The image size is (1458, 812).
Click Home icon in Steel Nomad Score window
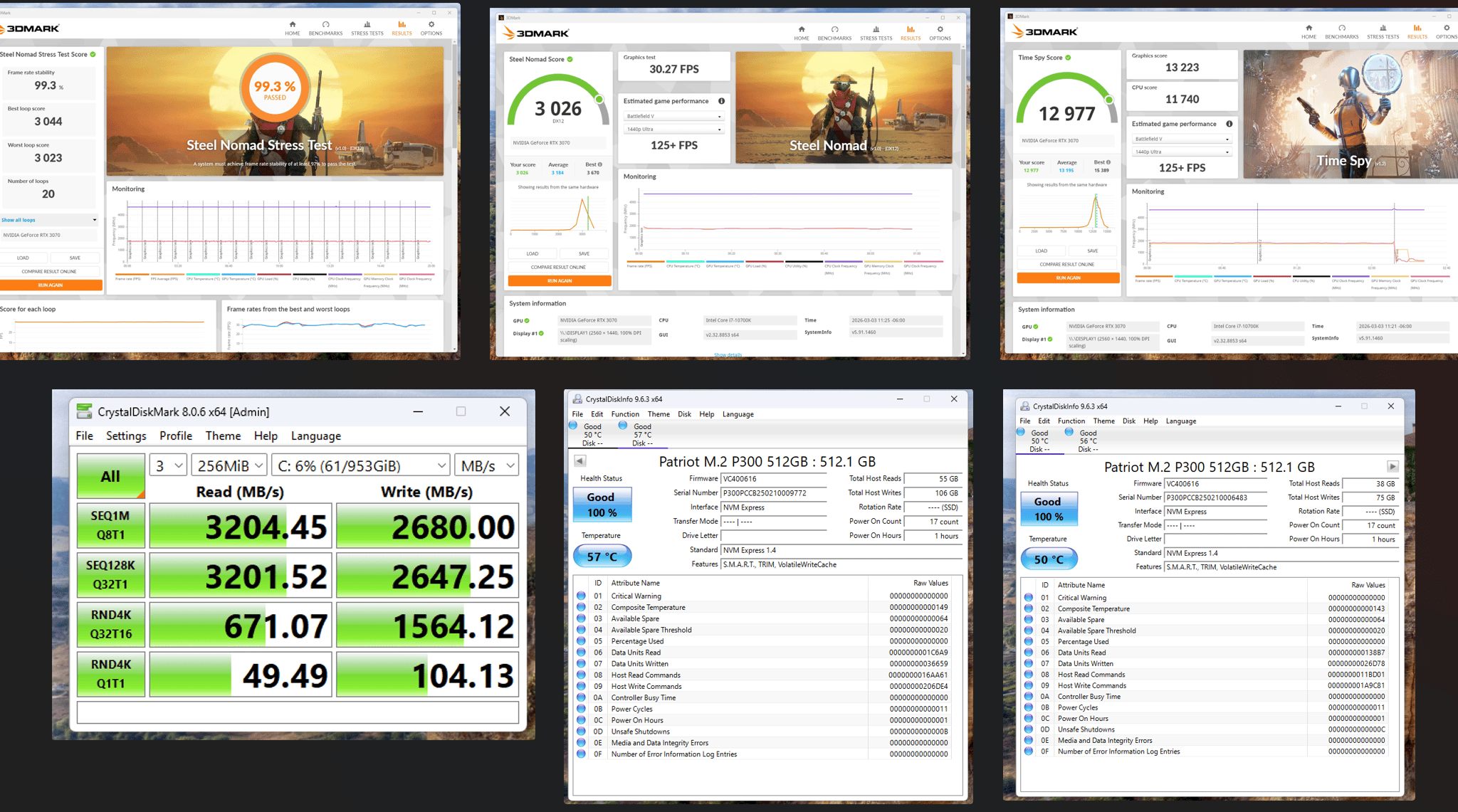pos(802,29)
